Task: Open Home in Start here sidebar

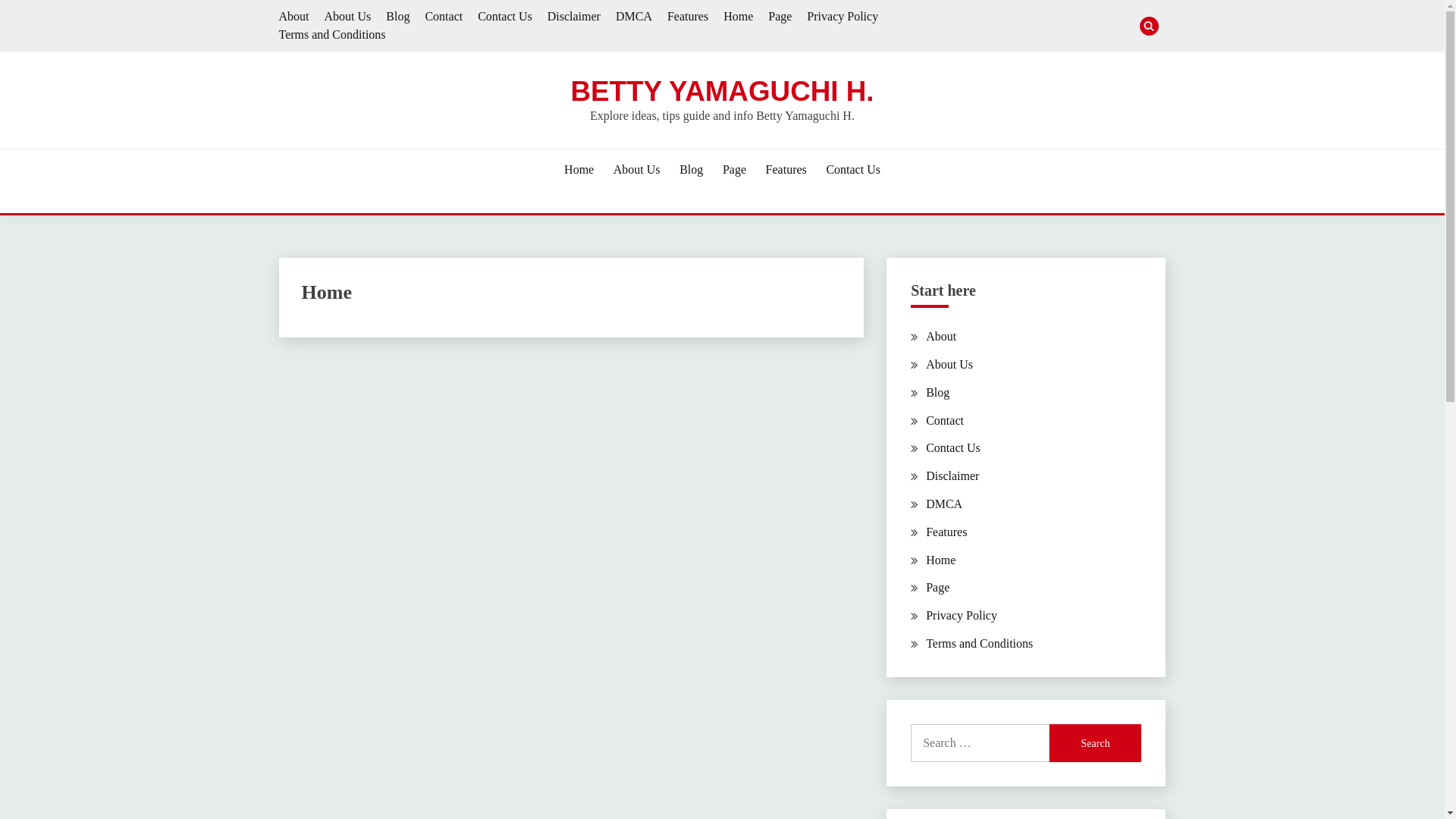Action: click(x=940, y=560)
